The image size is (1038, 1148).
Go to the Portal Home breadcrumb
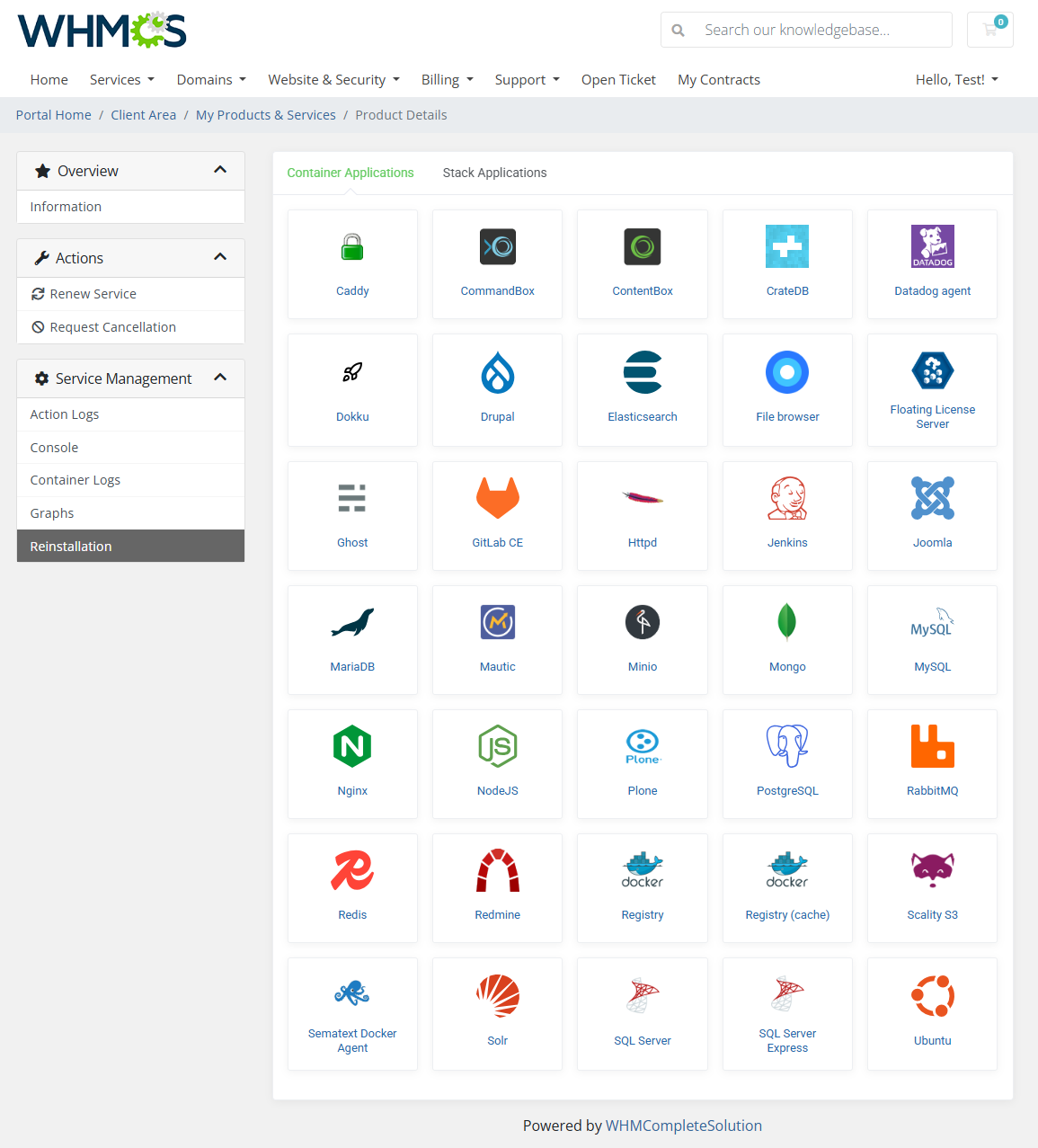[54, 115]
